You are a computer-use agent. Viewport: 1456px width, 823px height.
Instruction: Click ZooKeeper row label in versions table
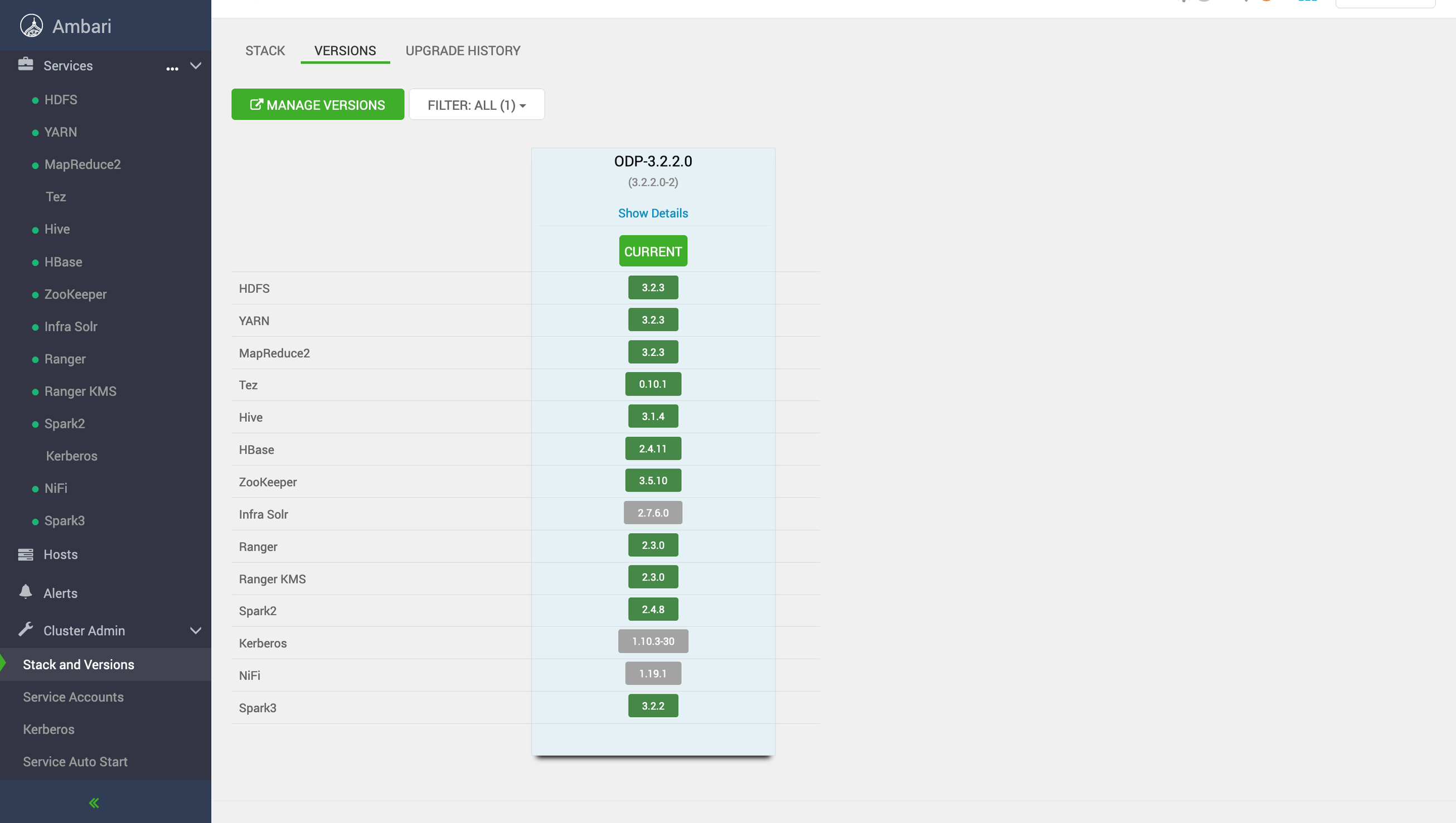[x=268, y=482]
